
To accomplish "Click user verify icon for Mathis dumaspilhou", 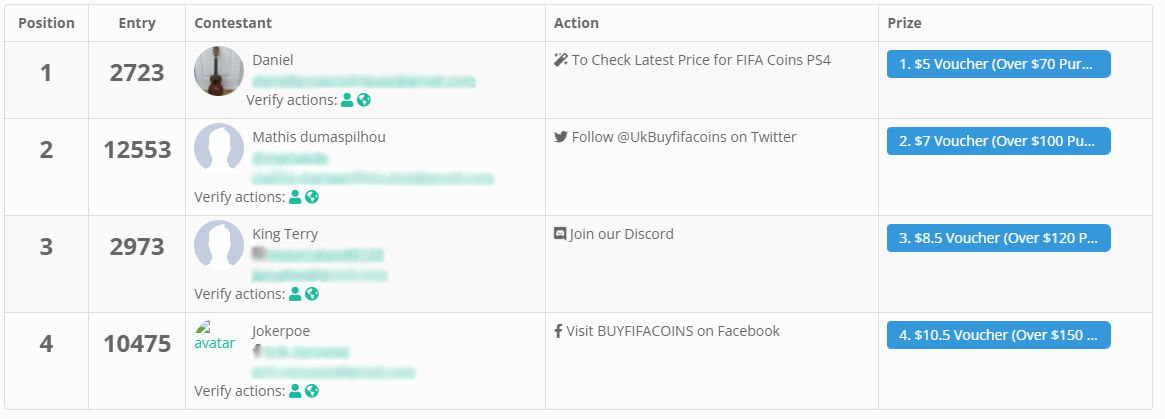I will tap(295, 197).
